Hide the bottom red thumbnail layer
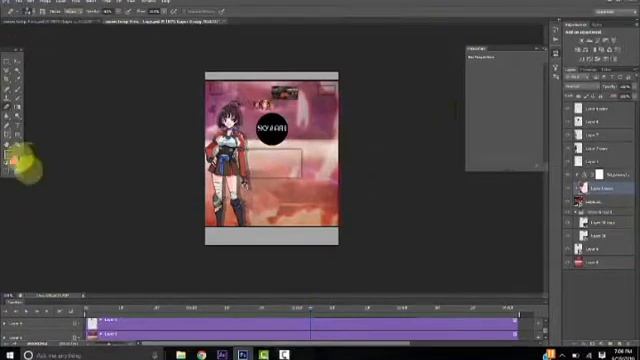640x360 pixels. pos(567,262)
